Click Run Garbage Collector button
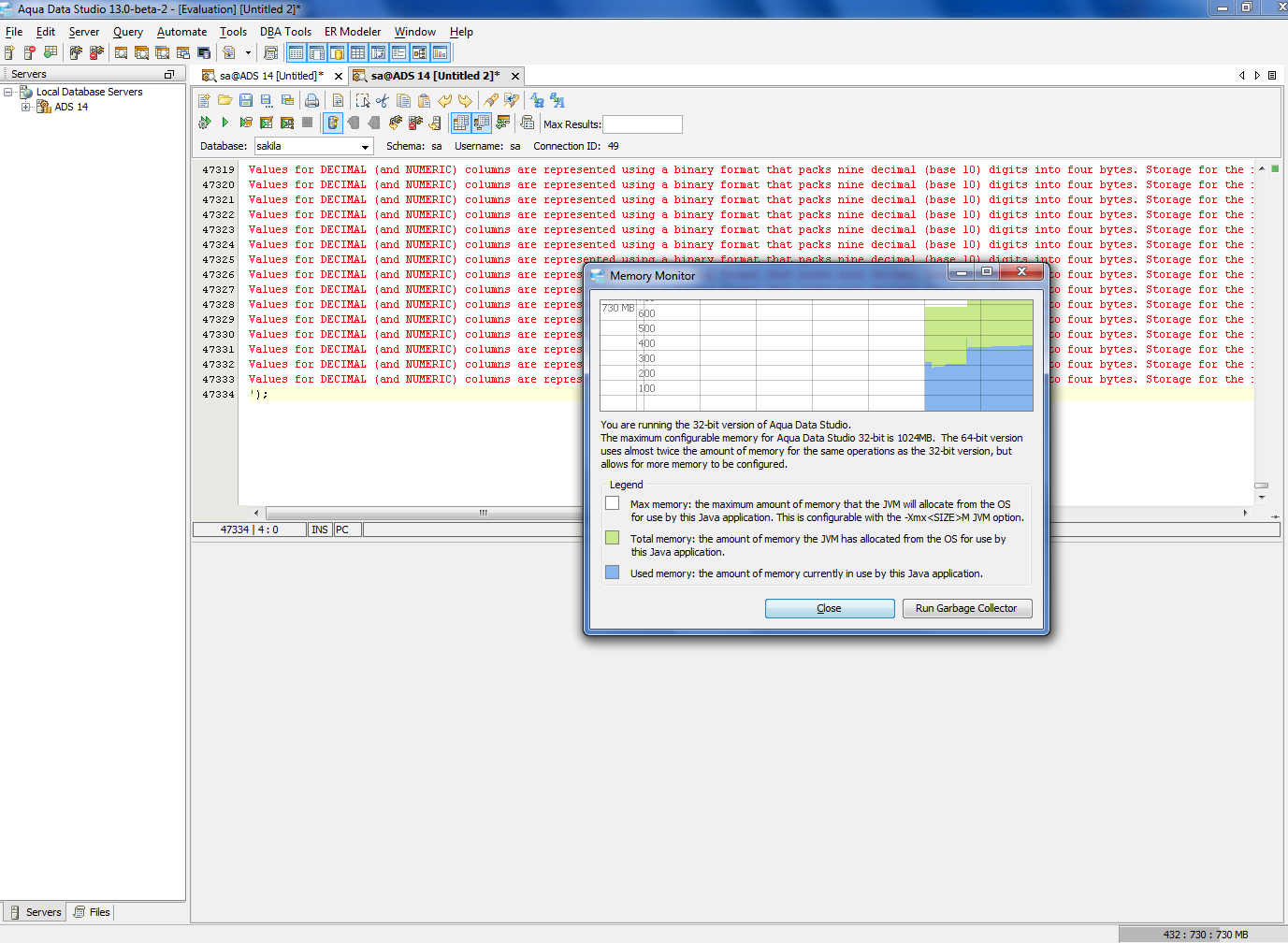The width and height of the screenshot is (1288, 943). tap(966, 608)
